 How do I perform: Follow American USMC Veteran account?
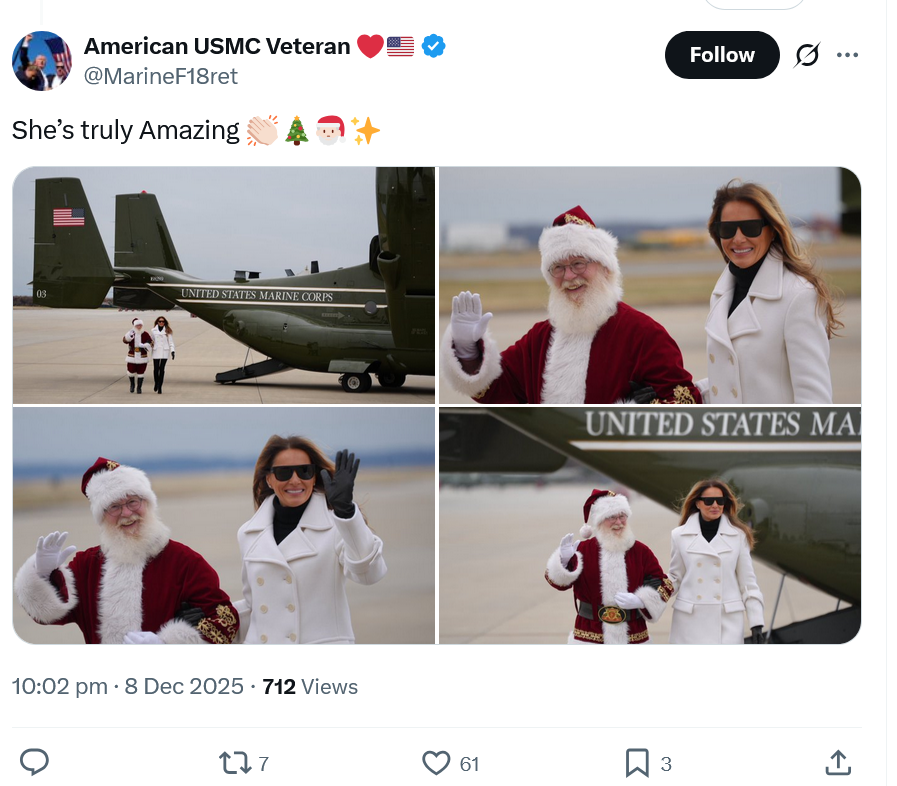pyautogui.click(x=721, y=55)
